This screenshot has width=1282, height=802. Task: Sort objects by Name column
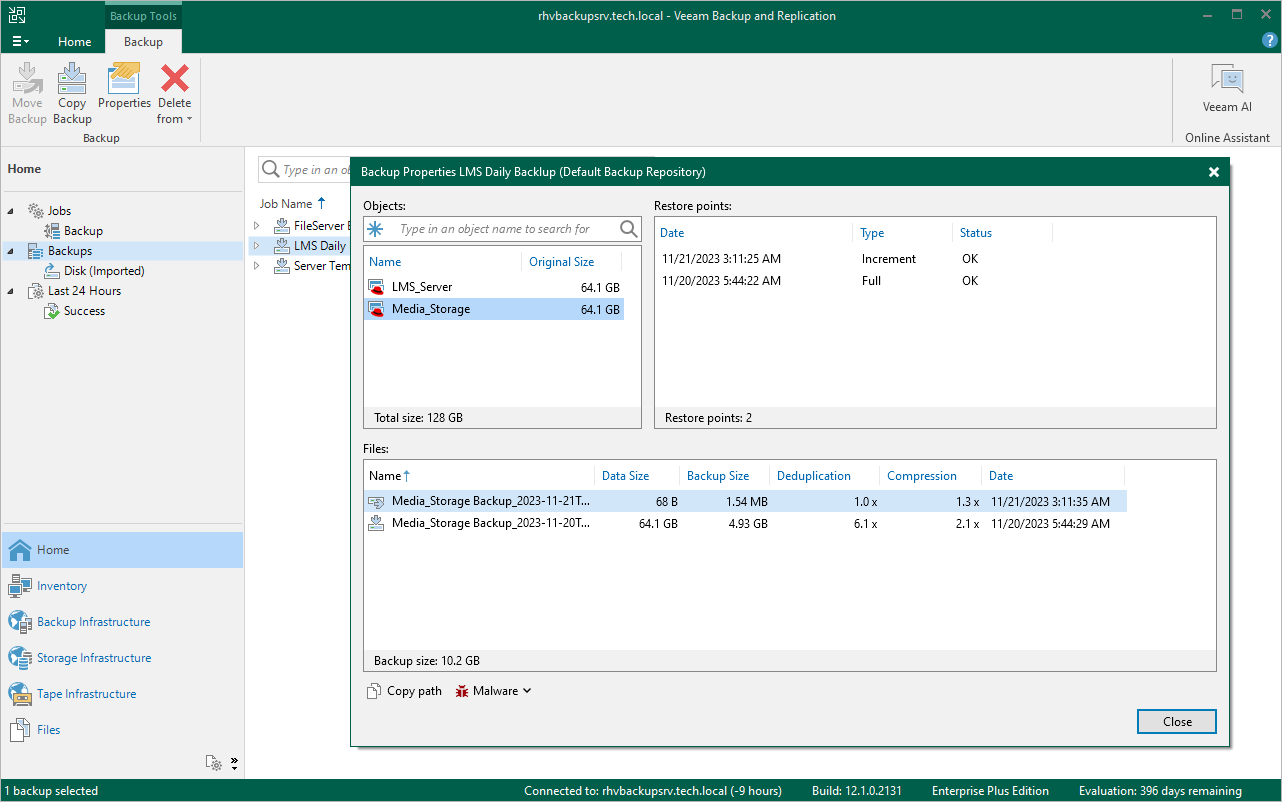click(385, 262)
